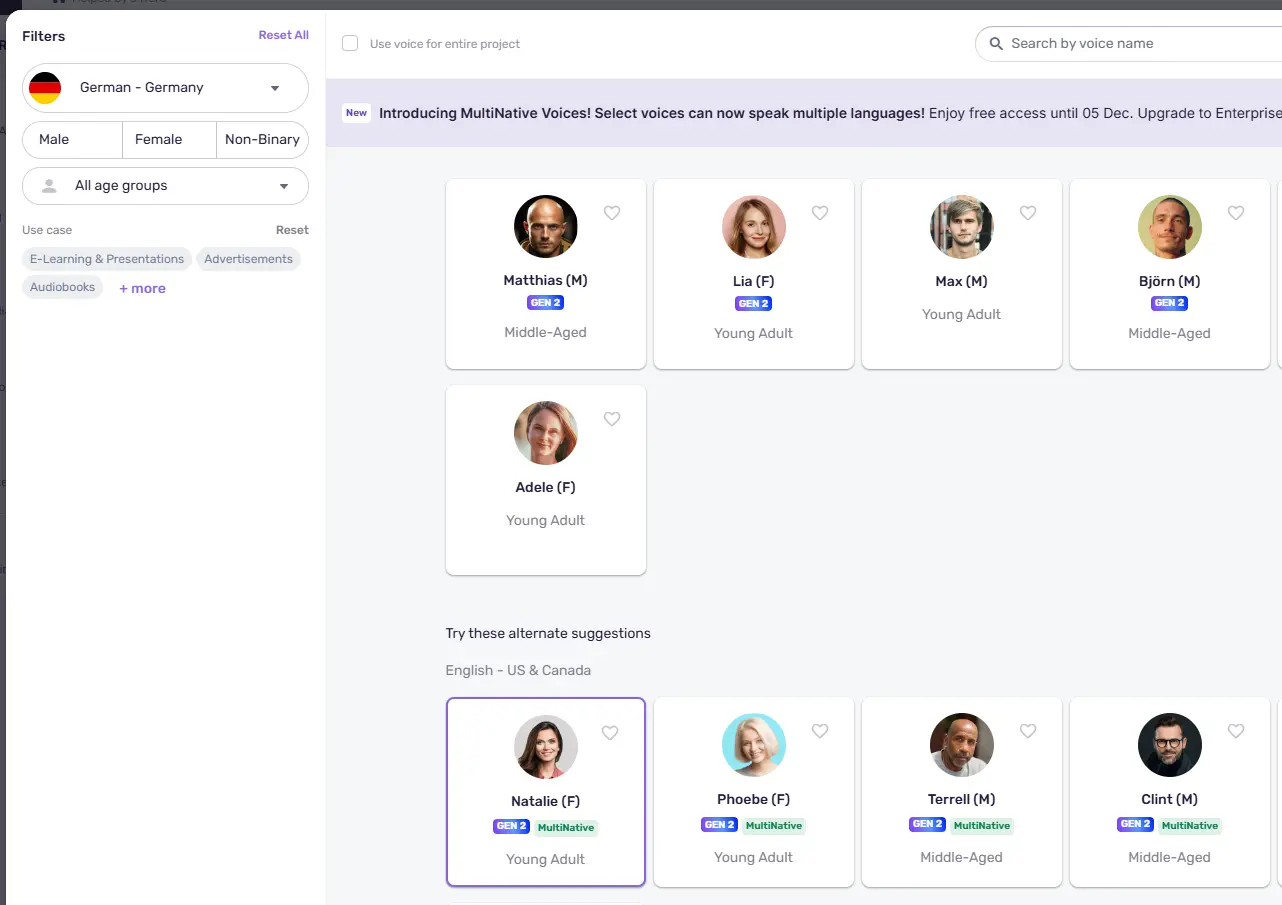The width and height of the screenshot is (1282, 905).
Task: Enable 'Use voice for entire project' checkbox
Action: click(x=350, y=43)
